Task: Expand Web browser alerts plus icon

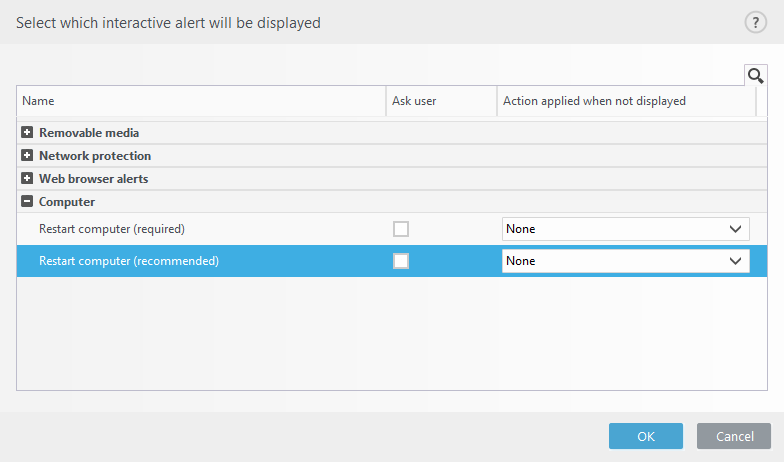Action: tap(27, 178)
